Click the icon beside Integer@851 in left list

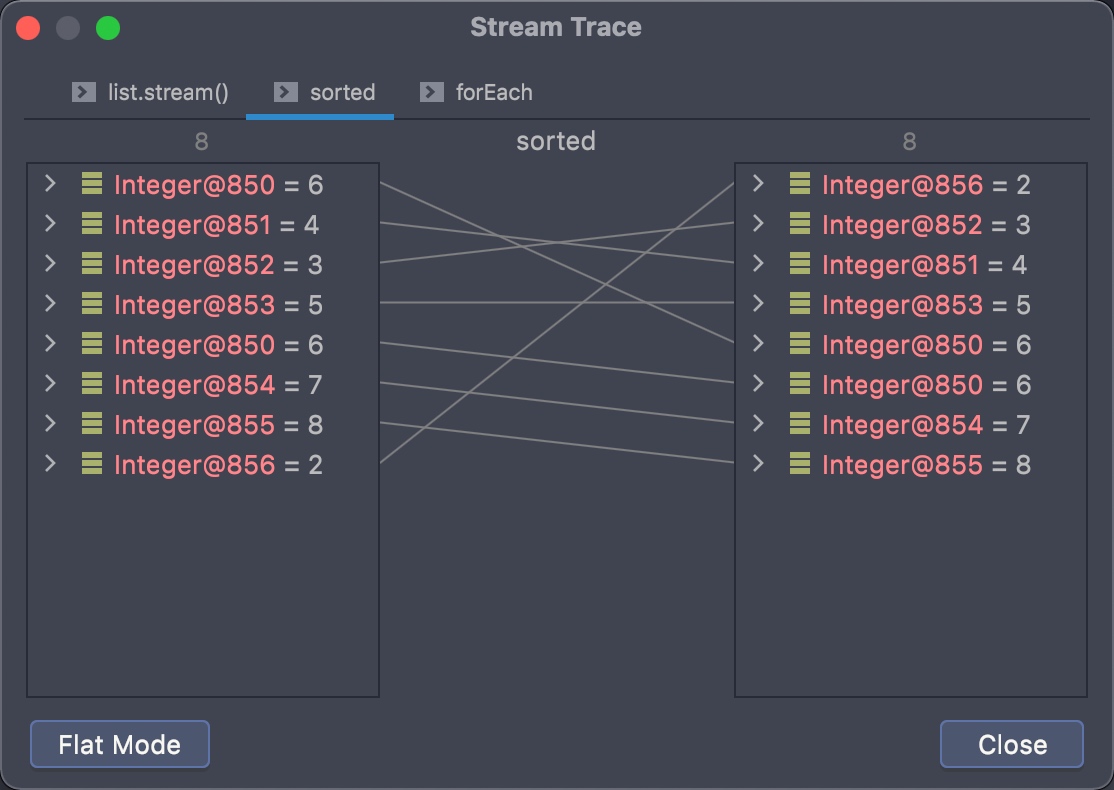(92, 225)
